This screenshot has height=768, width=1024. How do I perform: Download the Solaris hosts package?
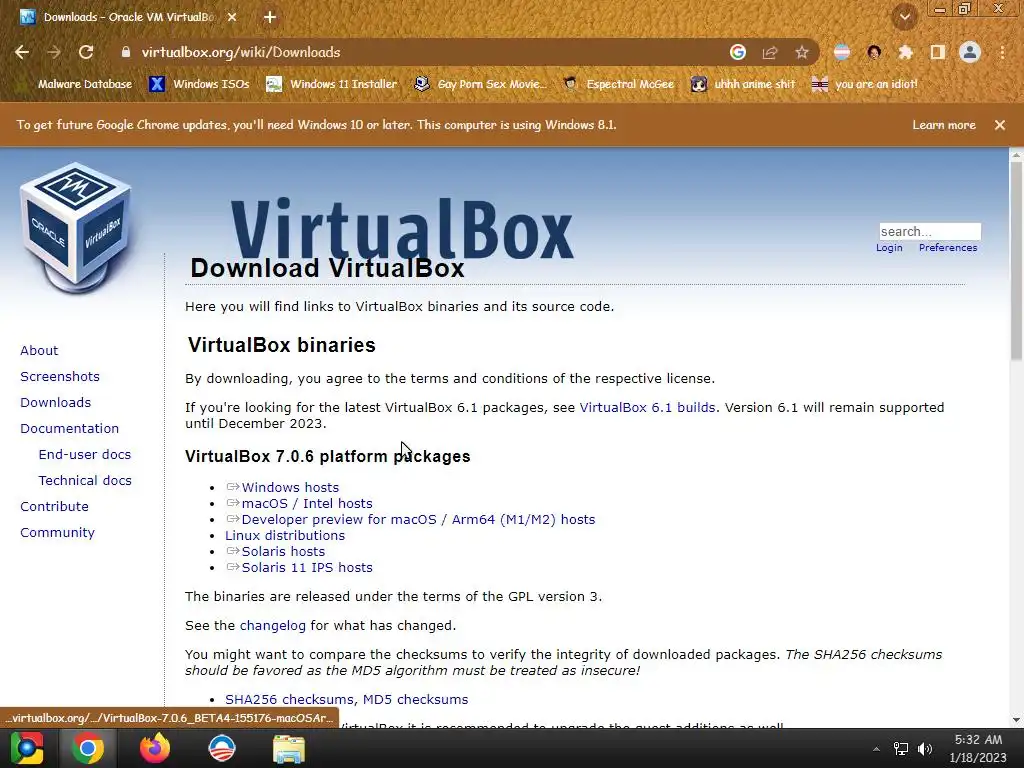point(283,552)
